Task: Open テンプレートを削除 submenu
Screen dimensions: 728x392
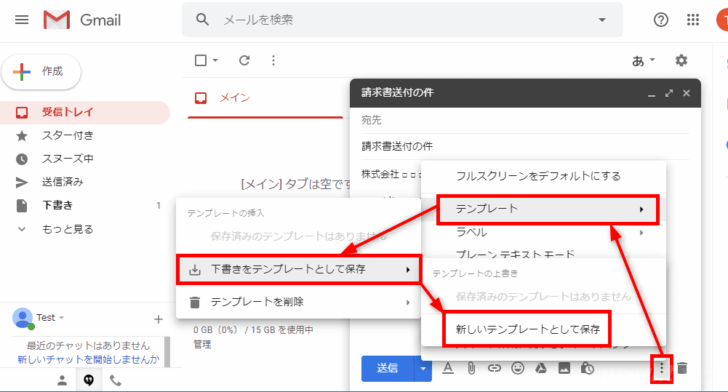Action: click(299, 302)
